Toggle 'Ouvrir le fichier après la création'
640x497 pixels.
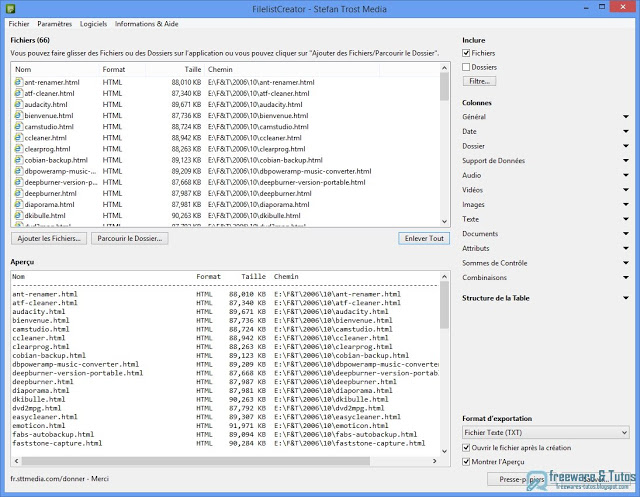467,448
